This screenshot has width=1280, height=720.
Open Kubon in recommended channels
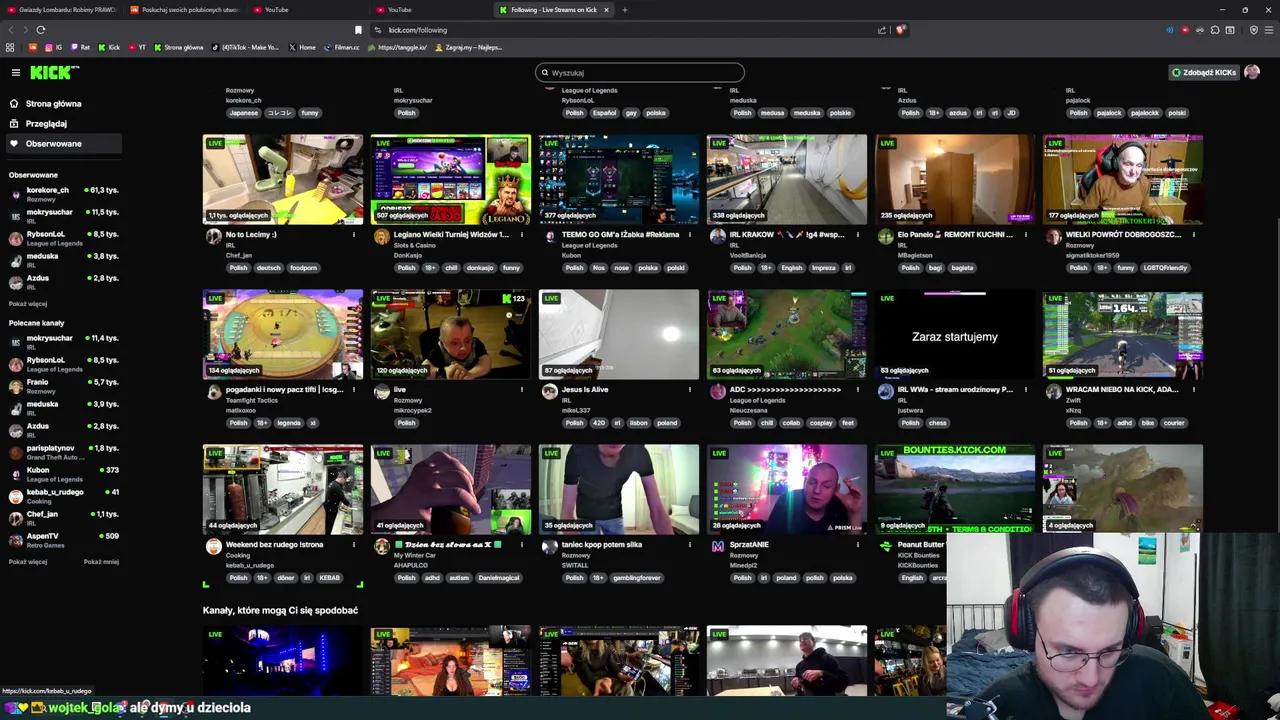pos(62,474)
